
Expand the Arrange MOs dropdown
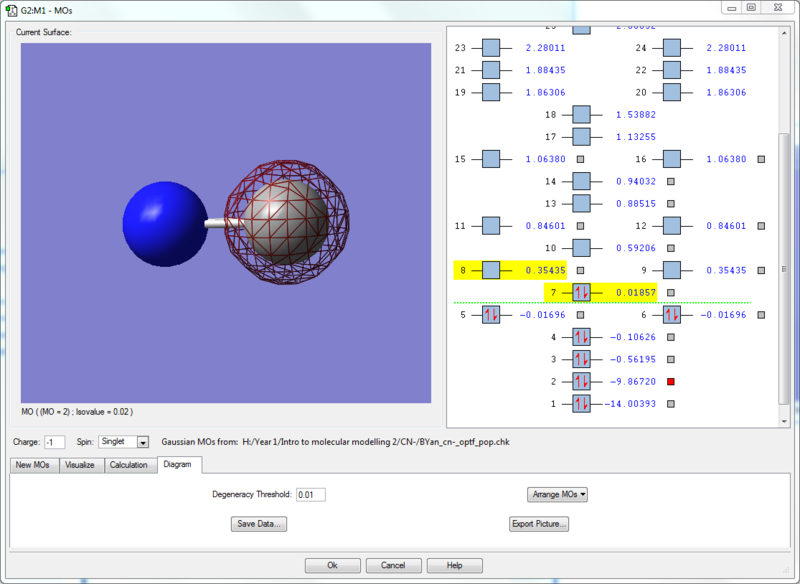pos(557,494)
